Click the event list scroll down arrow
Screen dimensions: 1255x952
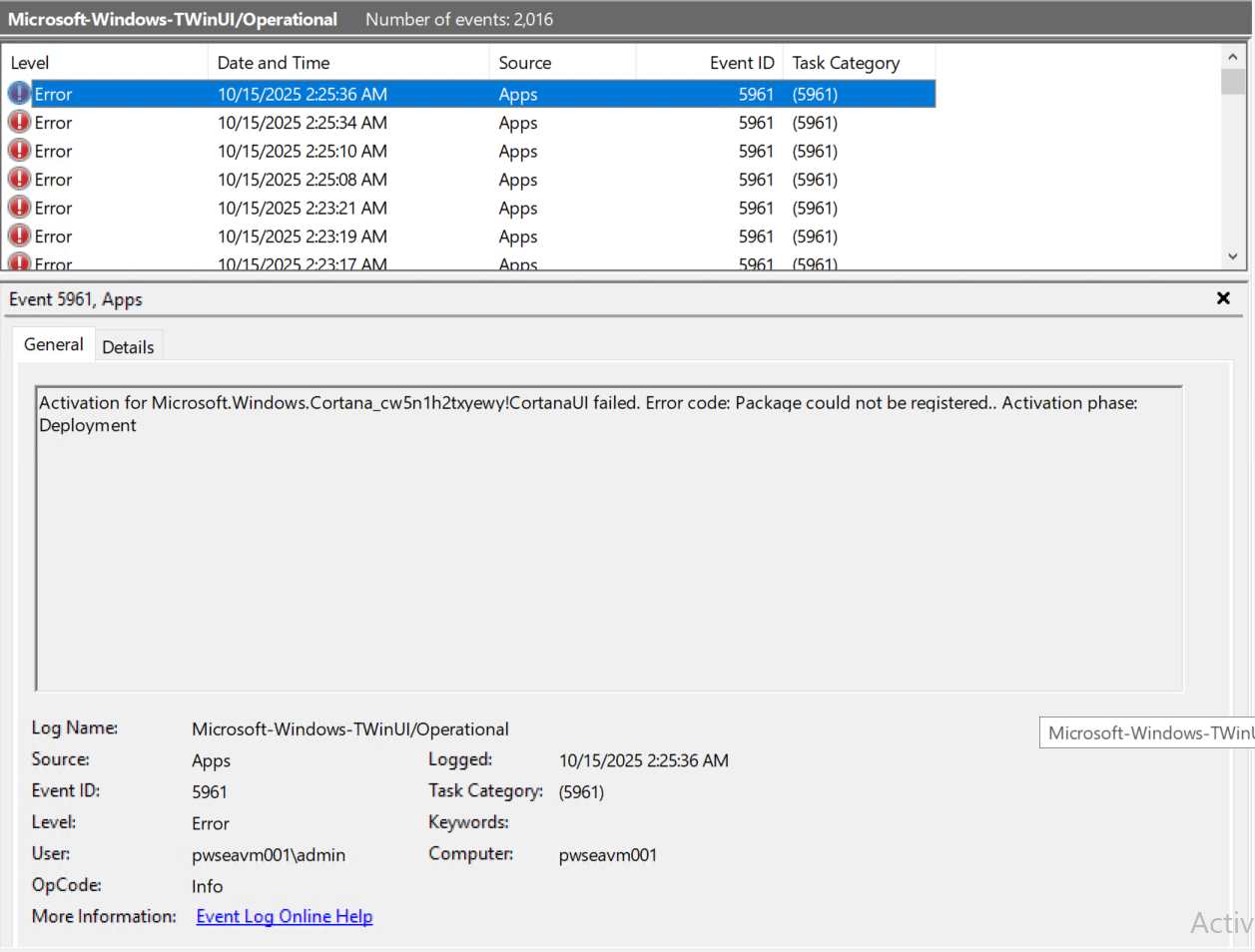click(1233, 256)
